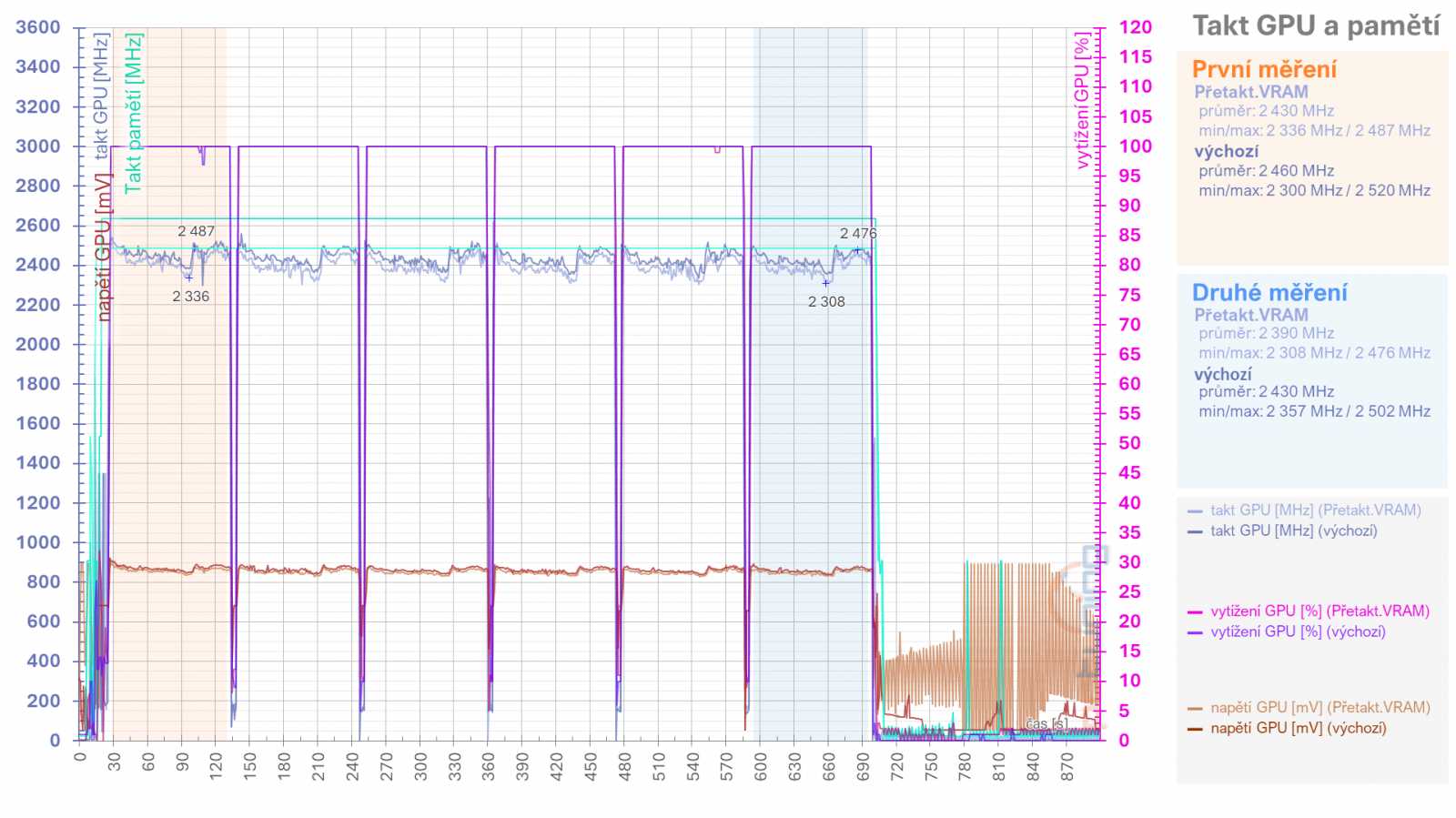This screenshot has height=818, width=1456.
Task: Click 'min/max: 2 300 MHz / 2 520 MHz'
Action: click(1314, 190)
